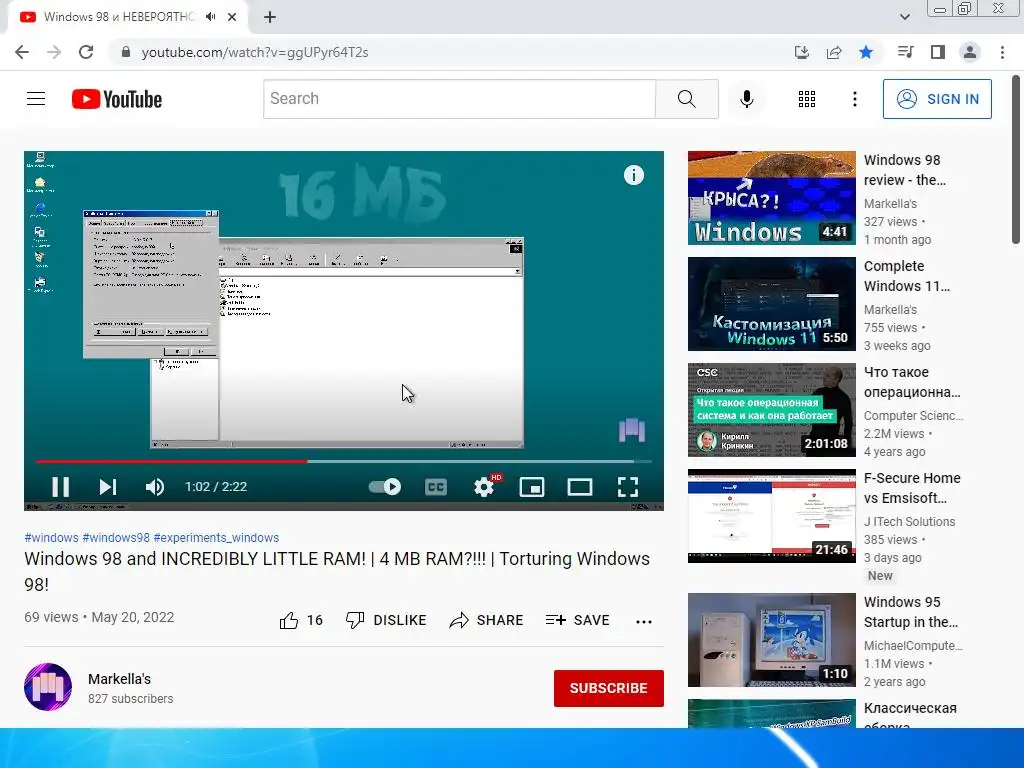1024x768 pixels.
Task: Open the F-Secure Home vs Emsisoft thumbnail
Action: tap(771, 515)
